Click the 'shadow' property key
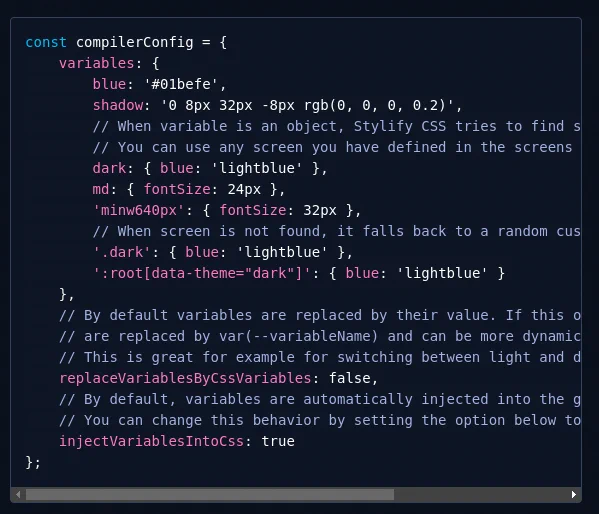The width and height of the screenshot is (599, 514). pyautogui.click(x=118, y=105)
